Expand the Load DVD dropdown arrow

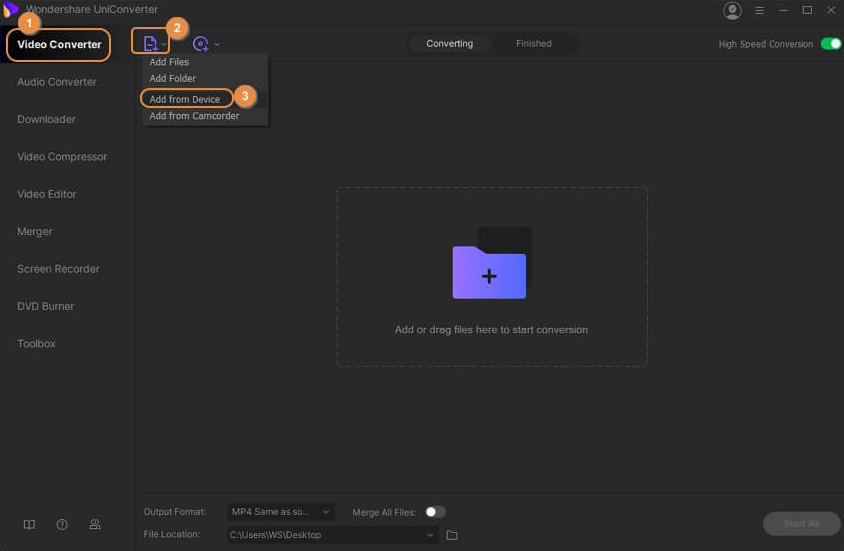coord(217,45)
